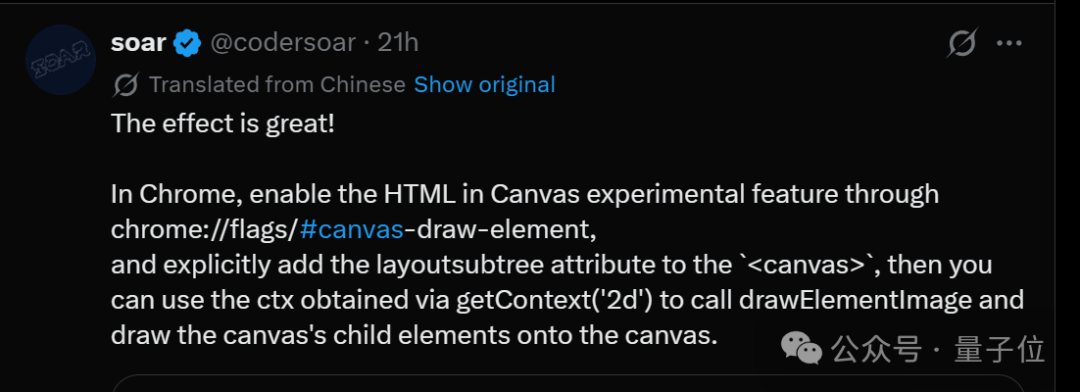Open the embedded card below the tweet
The width and height of the screenshot is (1080, 392).
click(x=568, y=383)
